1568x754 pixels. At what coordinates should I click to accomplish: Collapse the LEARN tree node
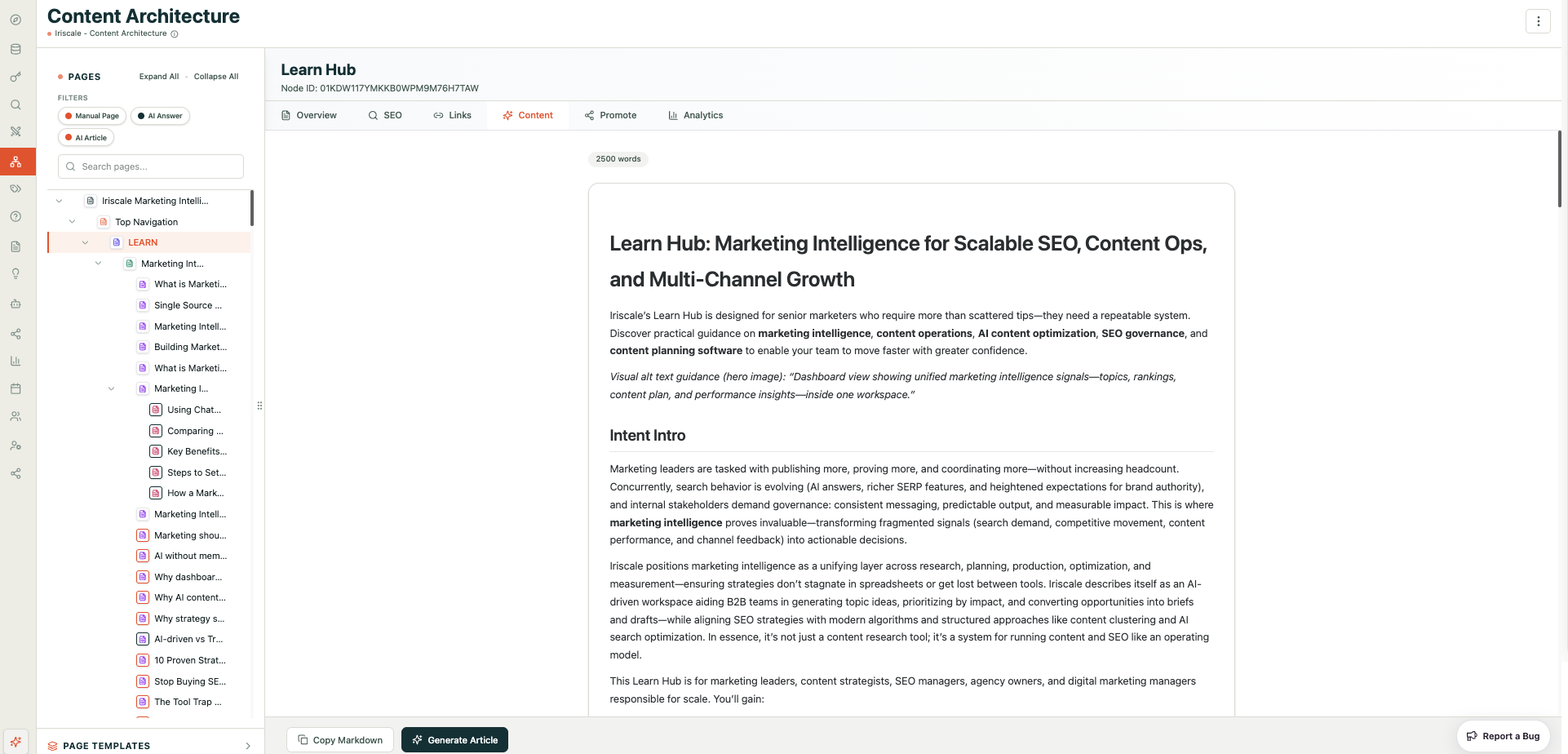click(x=85, y=242)
